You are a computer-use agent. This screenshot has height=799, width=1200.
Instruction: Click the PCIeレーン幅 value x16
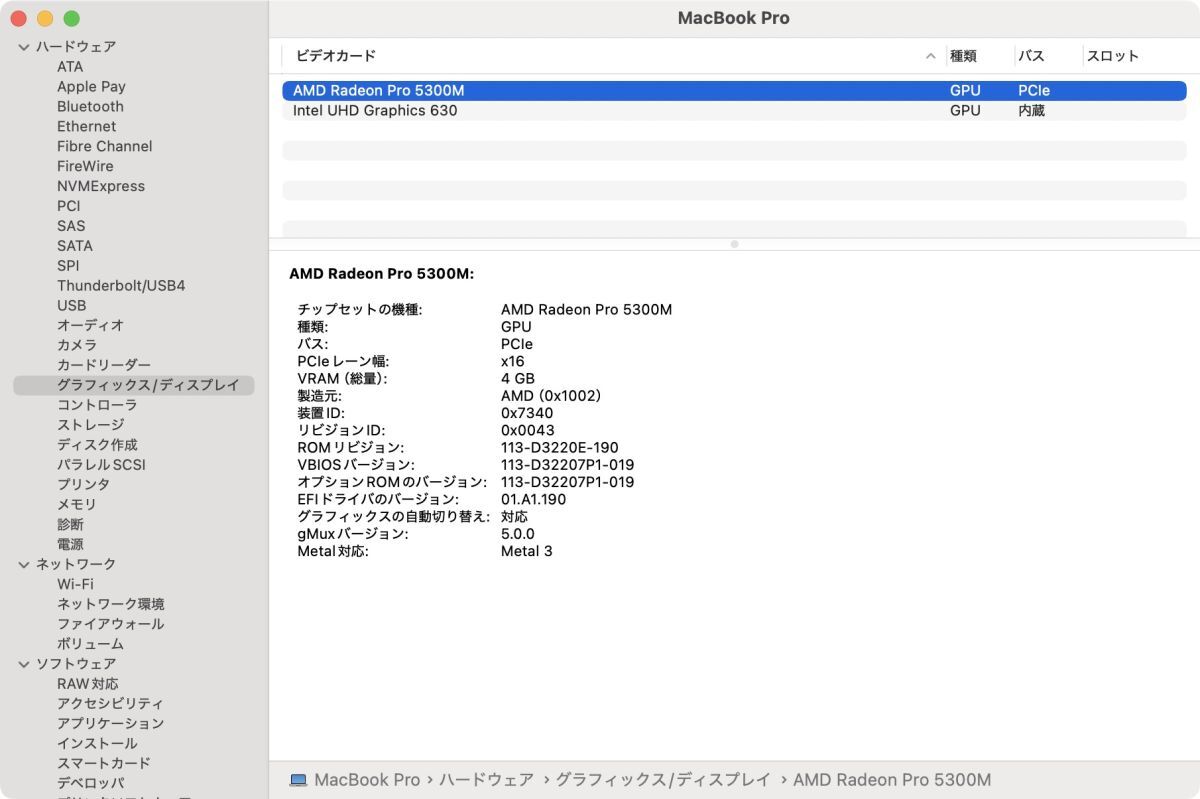coord(512,362)
